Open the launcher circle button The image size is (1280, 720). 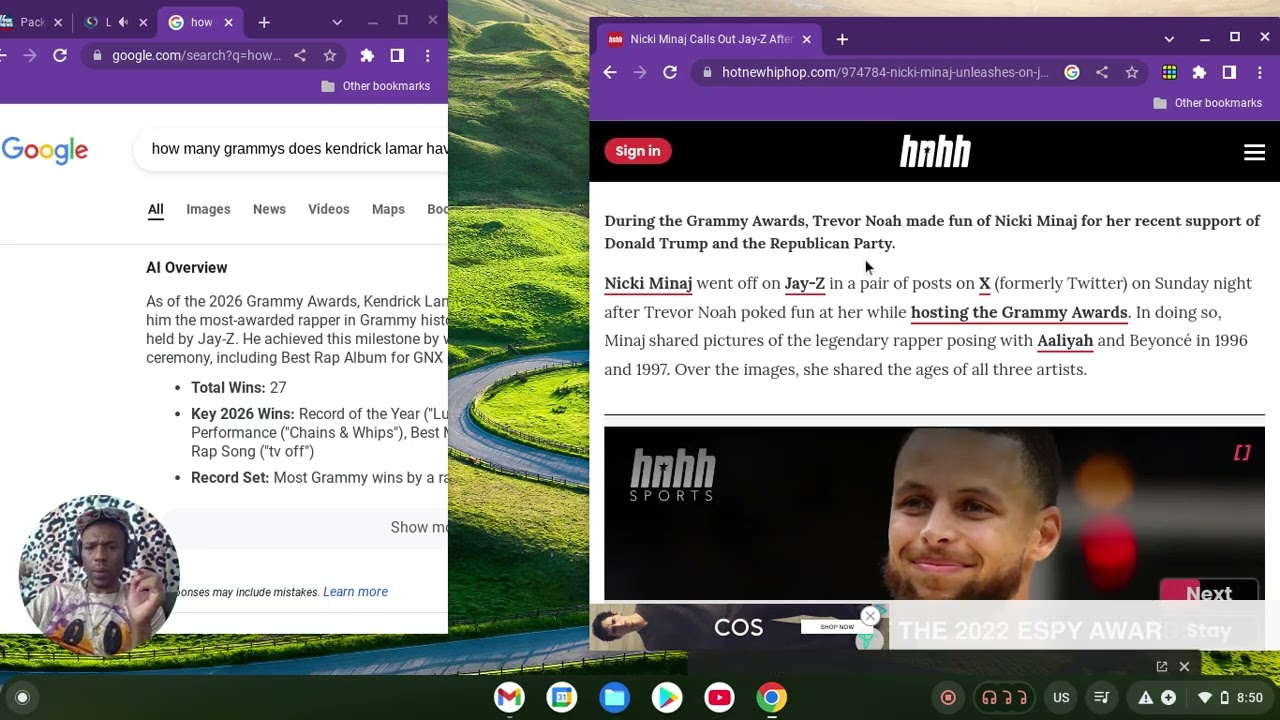coord(22,697)
